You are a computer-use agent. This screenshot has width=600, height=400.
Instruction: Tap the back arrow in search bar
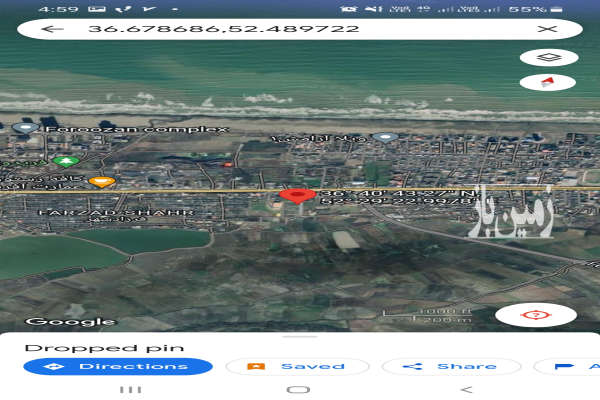click(x=52, y=28)
